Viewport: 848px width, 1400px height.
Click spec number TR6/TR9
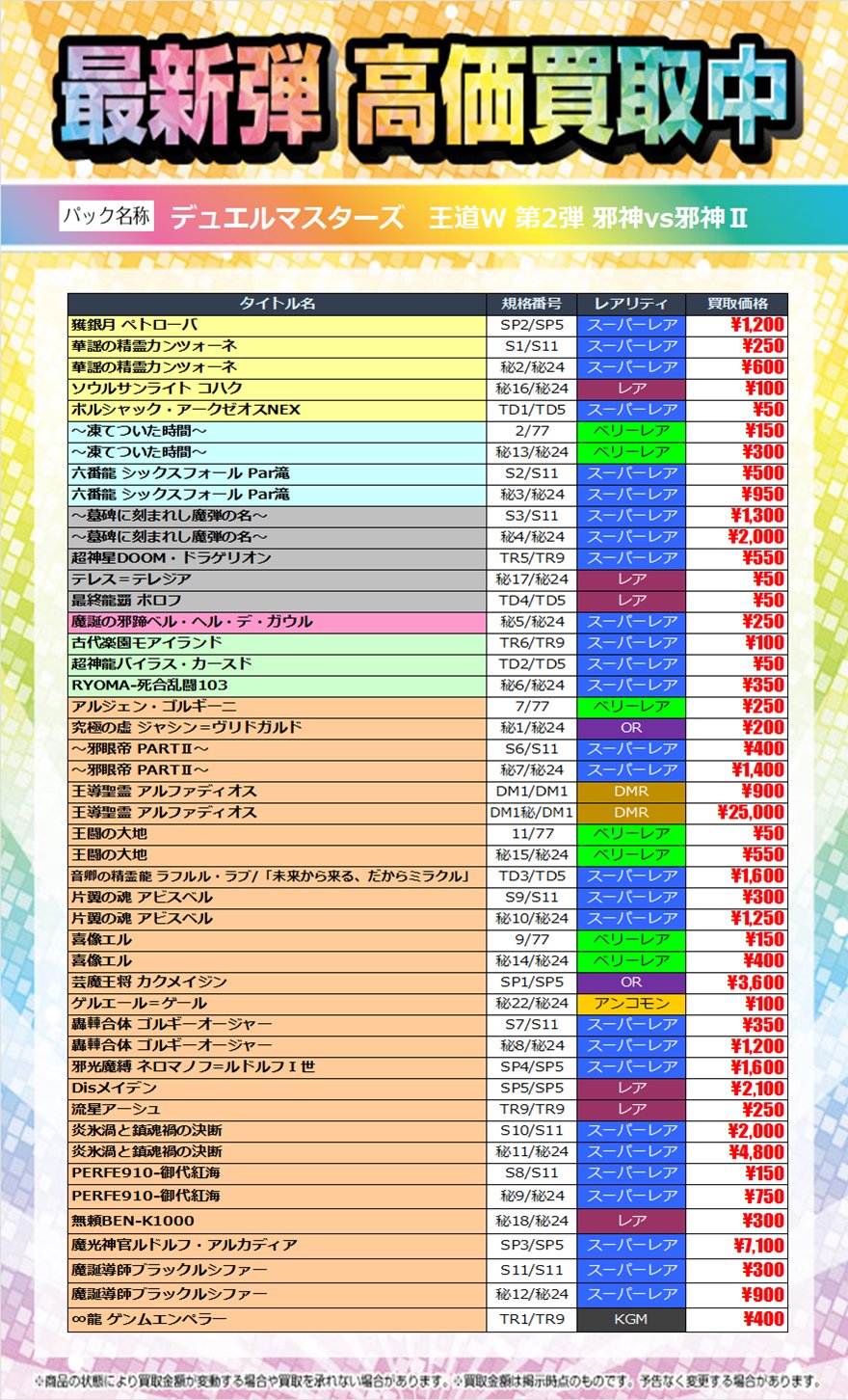click(x=532, y=643)
